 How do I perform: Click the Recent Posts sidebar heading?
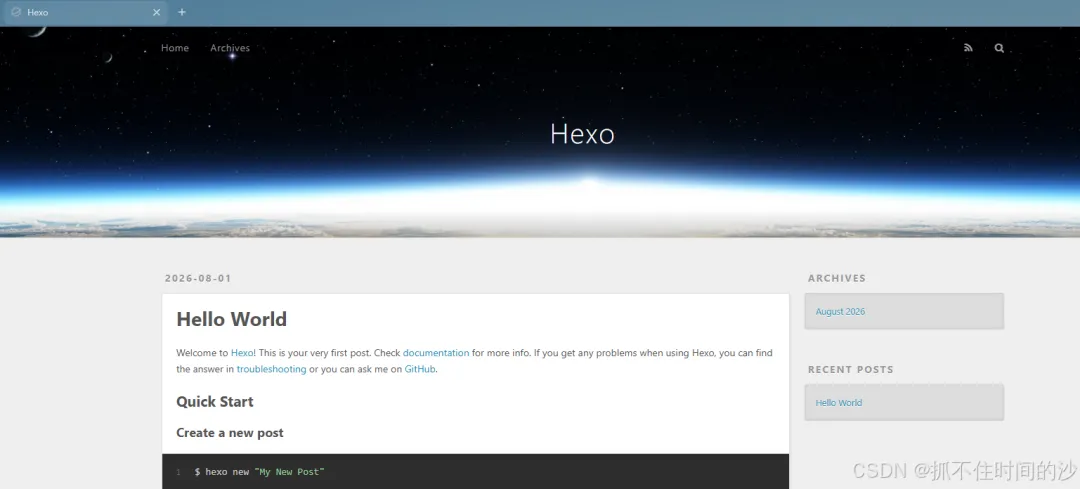click(x=851, y=369)
